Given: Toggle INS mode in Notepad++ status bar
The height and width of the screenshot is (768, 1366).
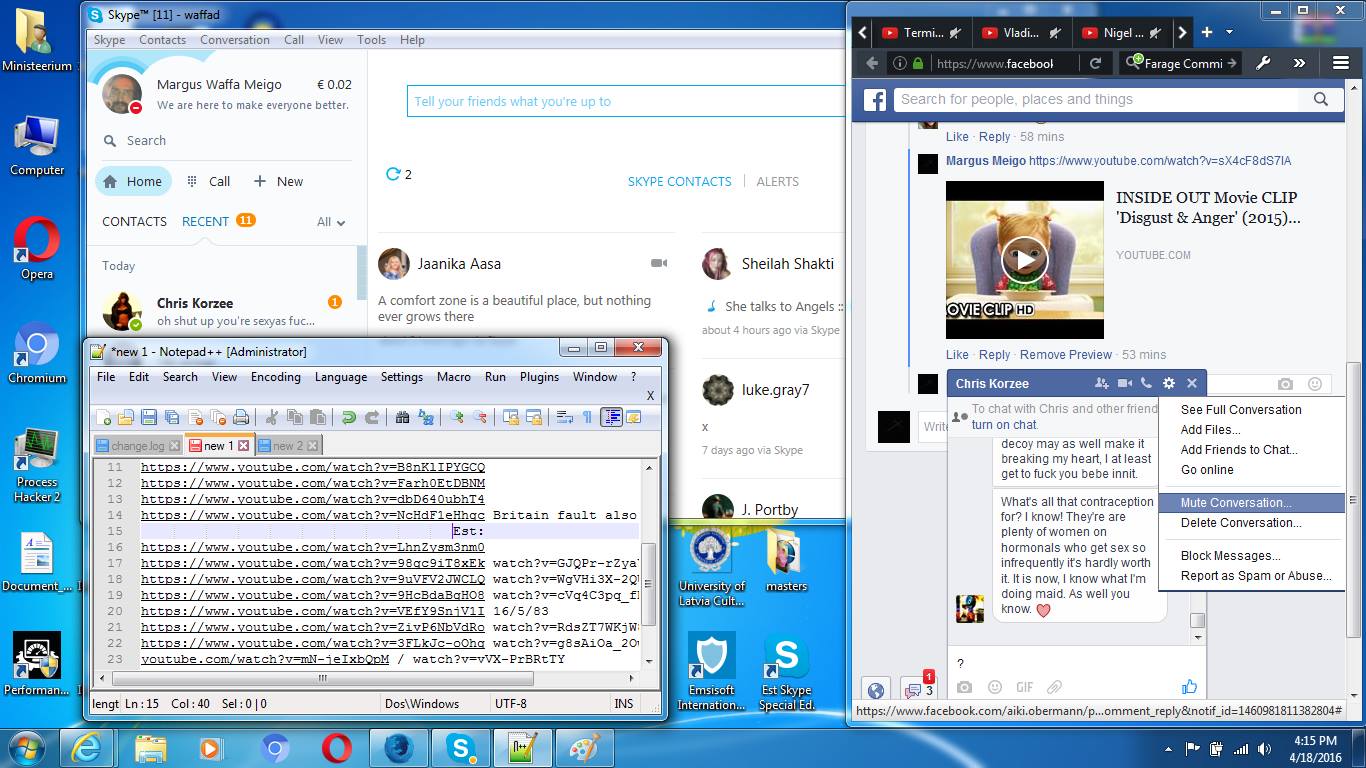Looking at the screenshot, I should pos(624,704).
